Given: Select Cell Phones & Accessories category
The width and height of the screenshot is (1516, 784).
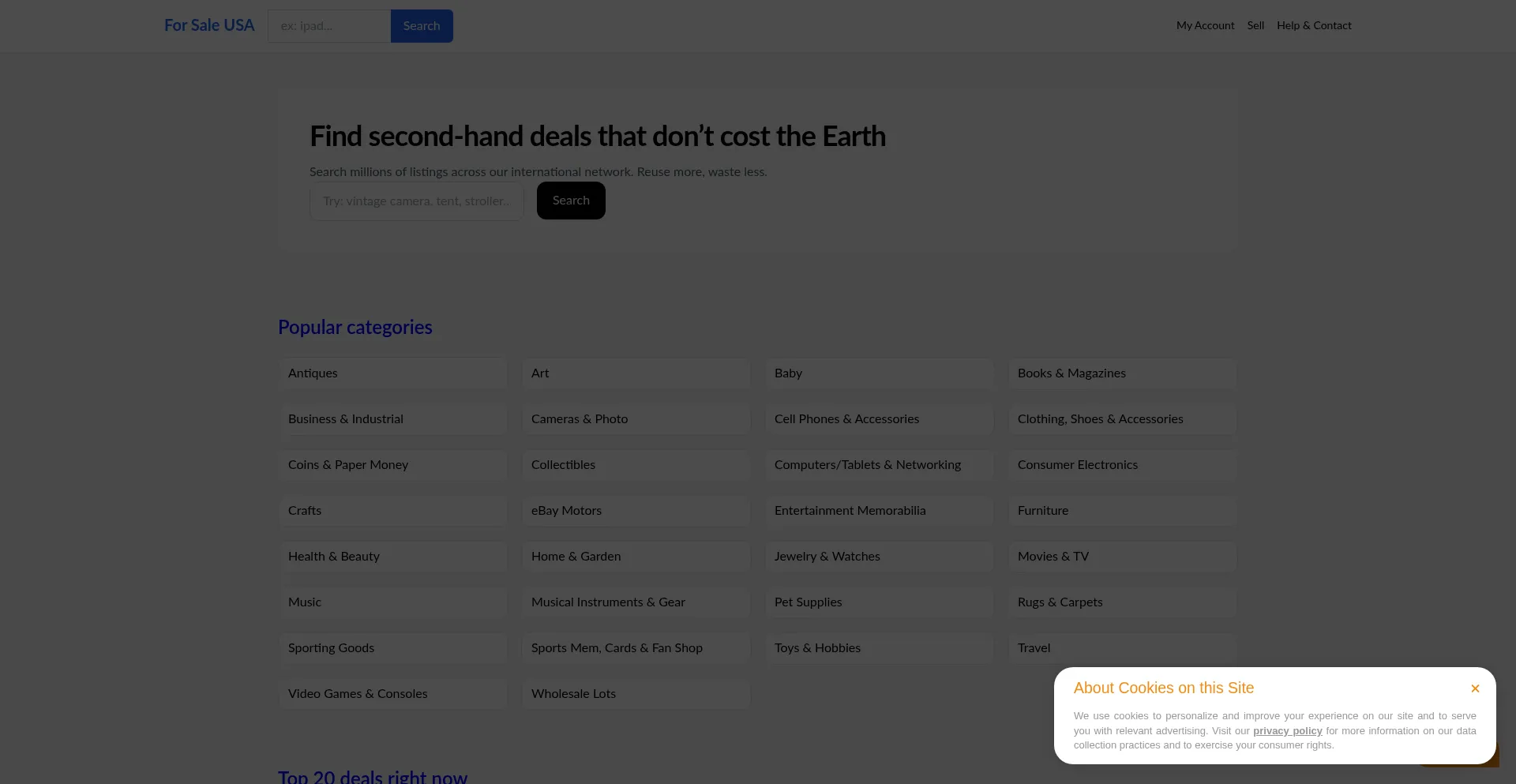Looking at the screenshot, I should coord(879,419).
